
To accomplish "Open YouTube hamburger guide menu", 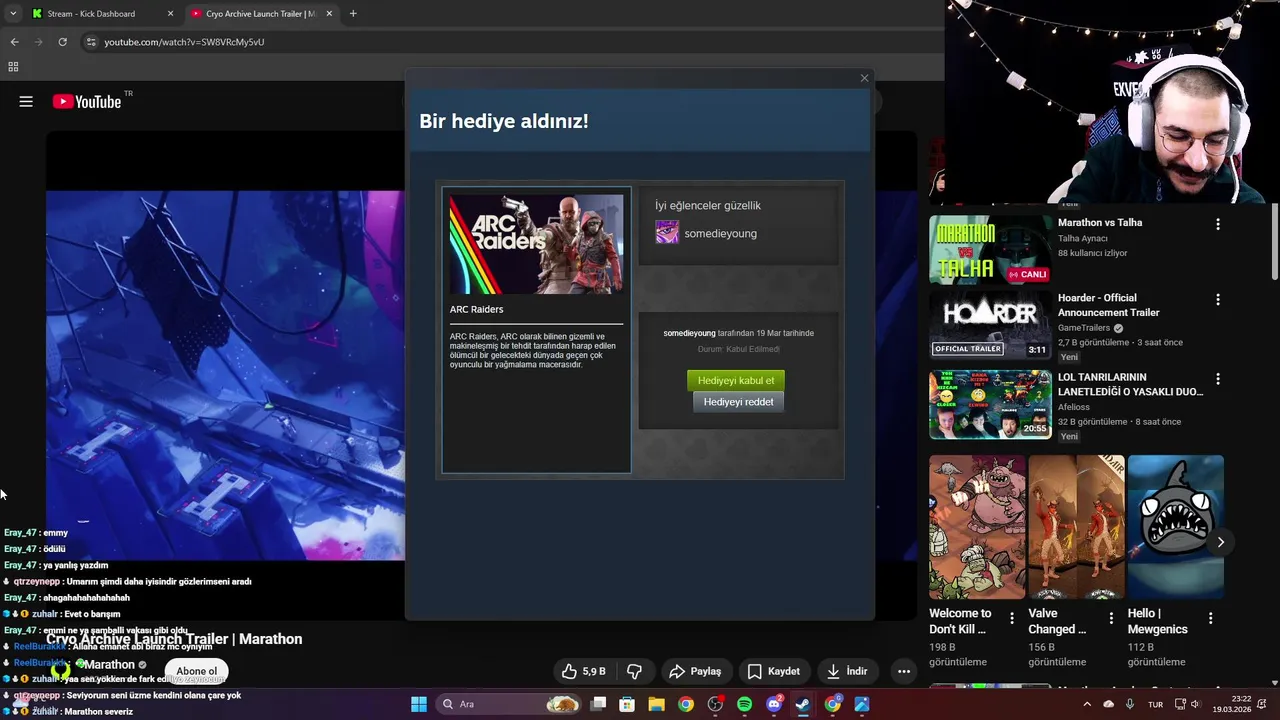I will coord(26,101).
